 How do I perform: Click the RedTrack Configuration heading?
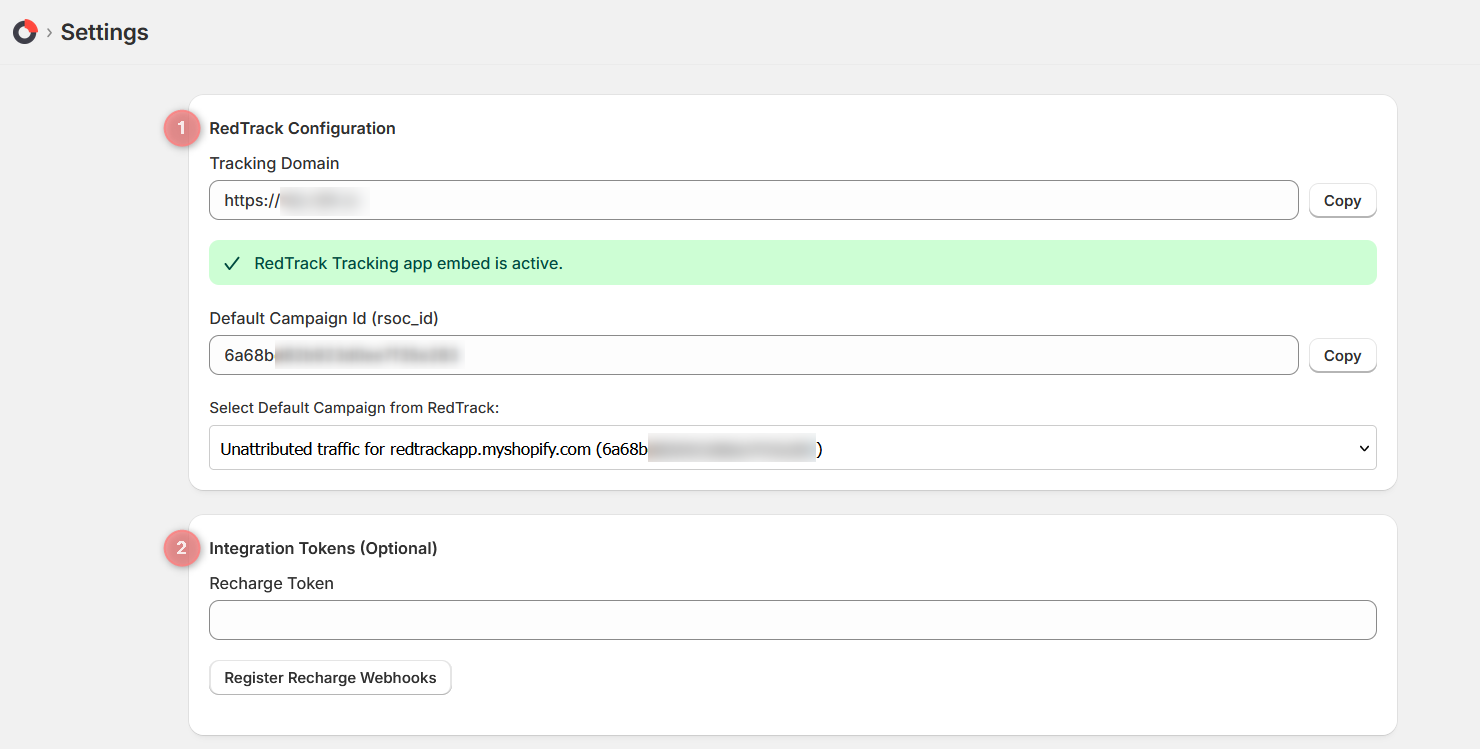302,128
